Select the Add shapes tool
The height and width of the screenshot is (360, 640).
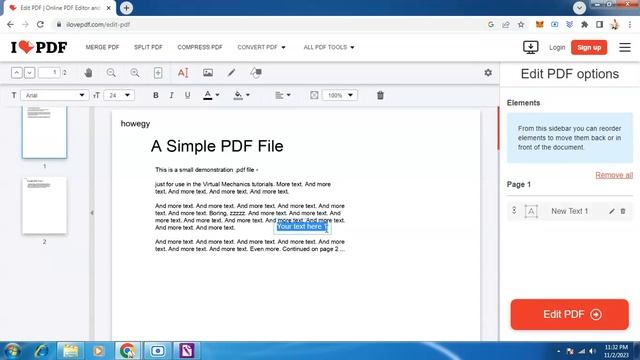[x=256, y=73]
